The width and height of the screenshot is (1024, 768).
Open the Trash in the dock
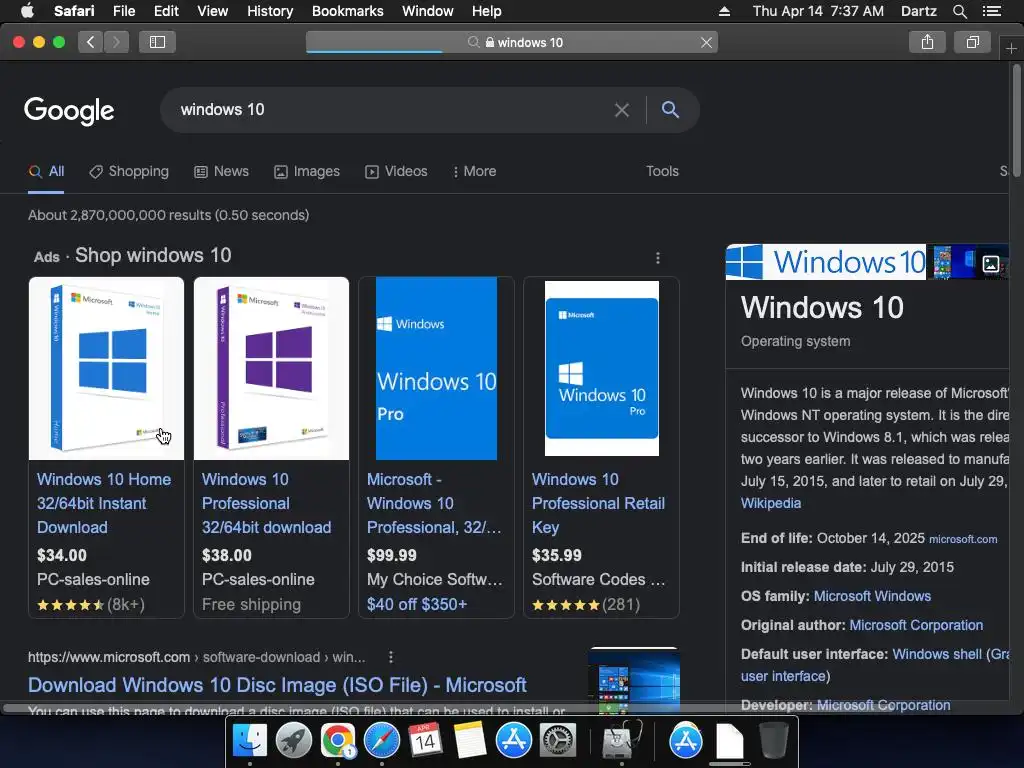click(773, 741)
